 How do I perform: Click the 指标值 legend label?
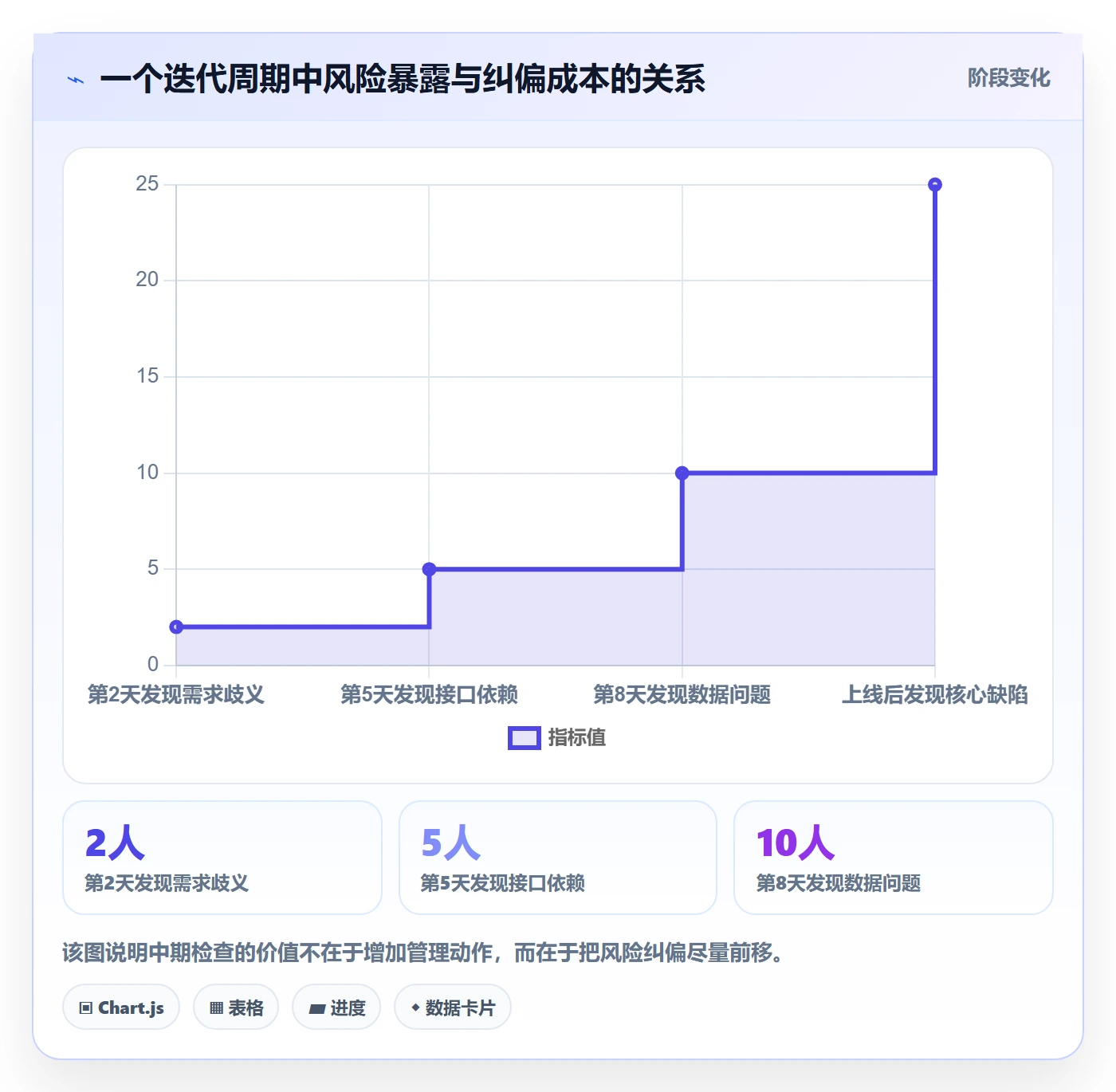click(577, 738)
